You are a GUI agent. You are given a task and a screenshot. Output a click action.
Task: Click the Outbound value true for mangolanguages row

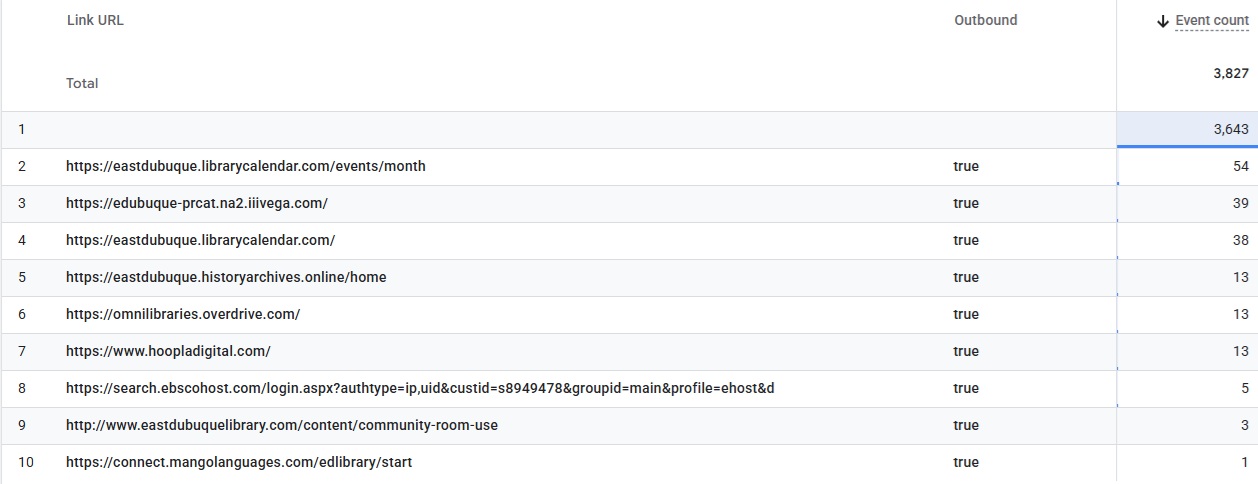[x=966, y=462]
